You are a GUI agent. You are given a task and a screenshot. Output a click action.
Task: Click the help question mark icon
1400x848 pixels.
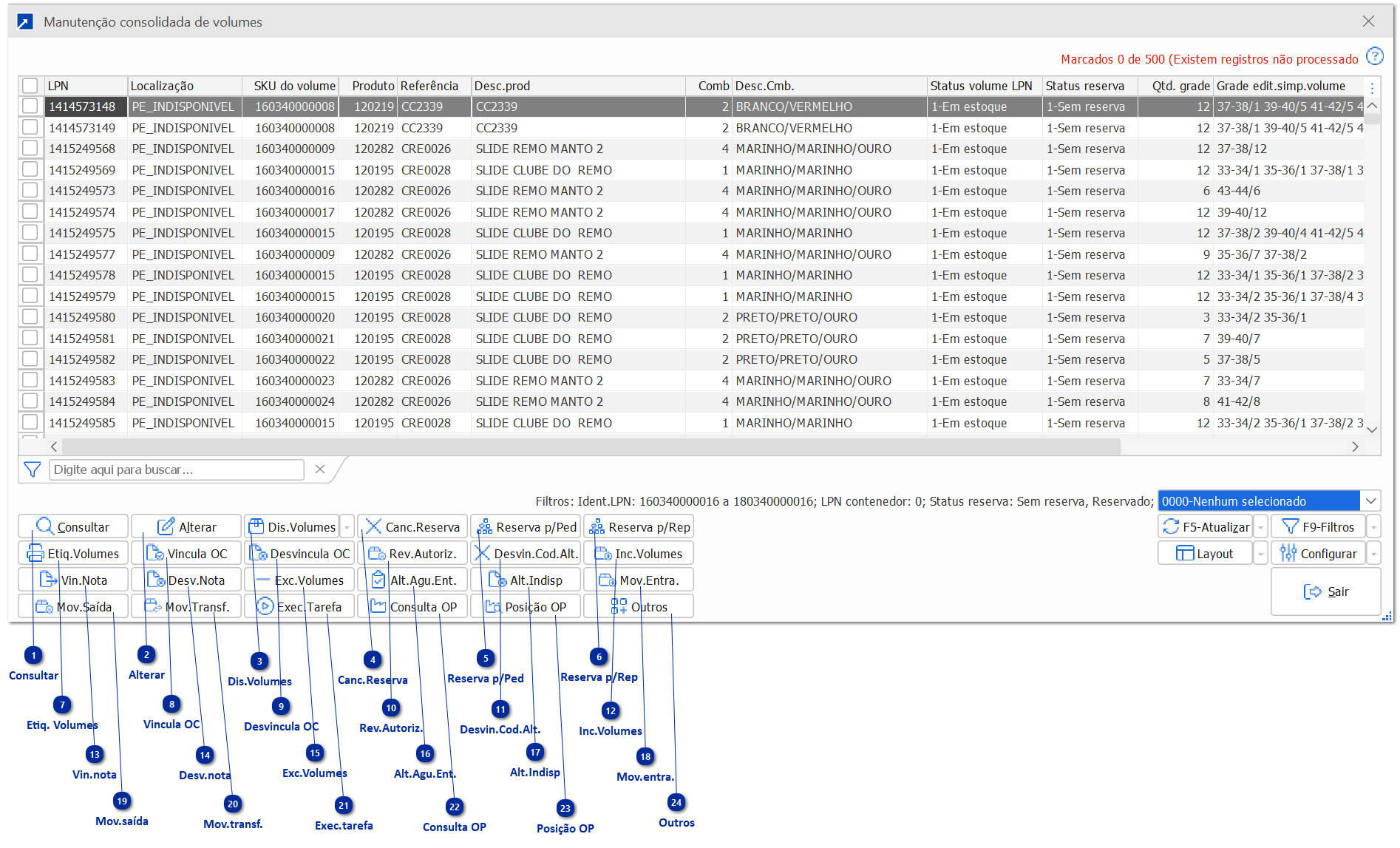click(1374, 57)
